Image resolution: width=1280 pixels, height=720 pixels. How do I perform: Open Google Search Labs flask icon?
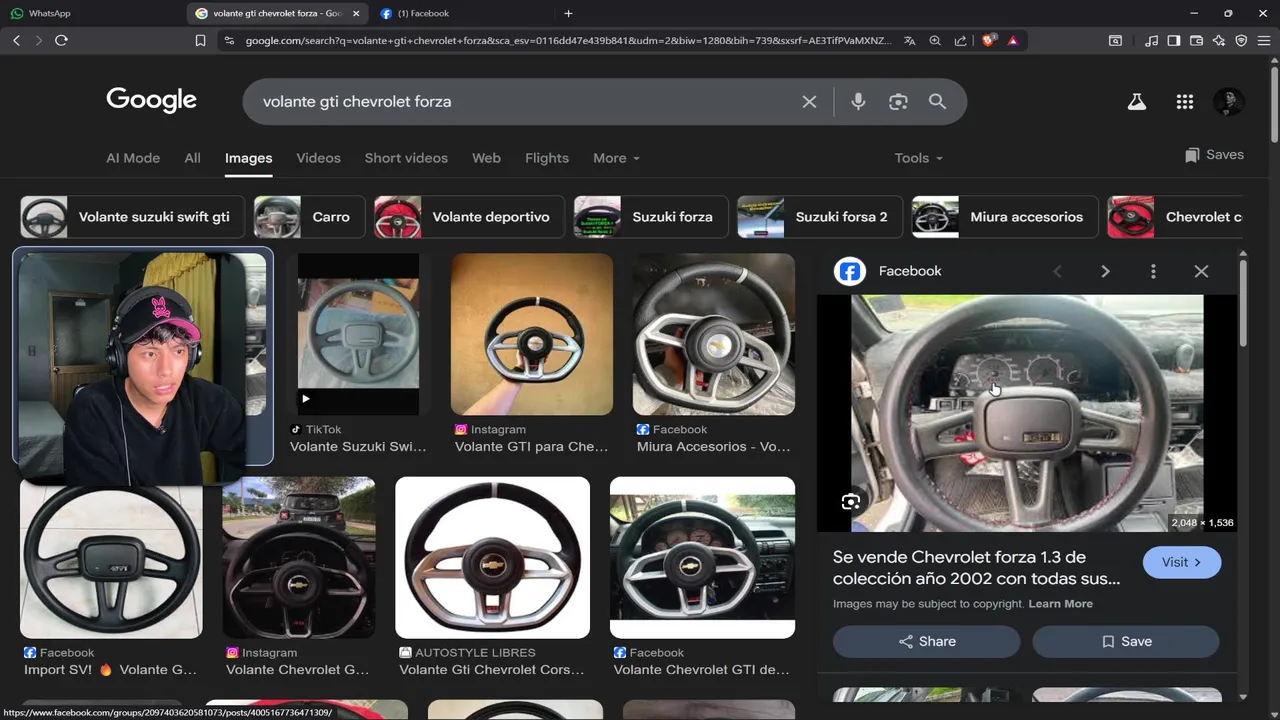(1137, 101)
